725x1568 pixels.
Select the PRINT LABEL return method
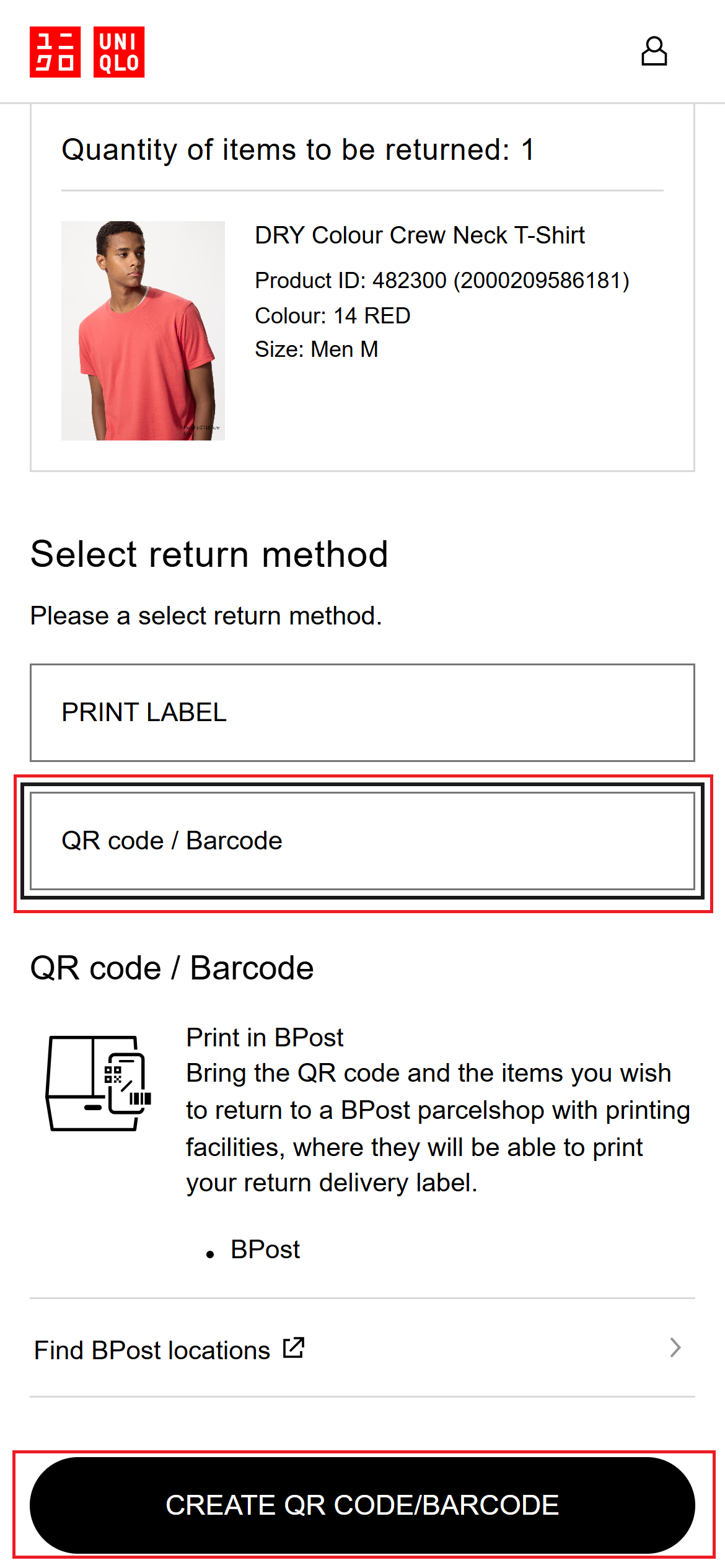point(362,712)
